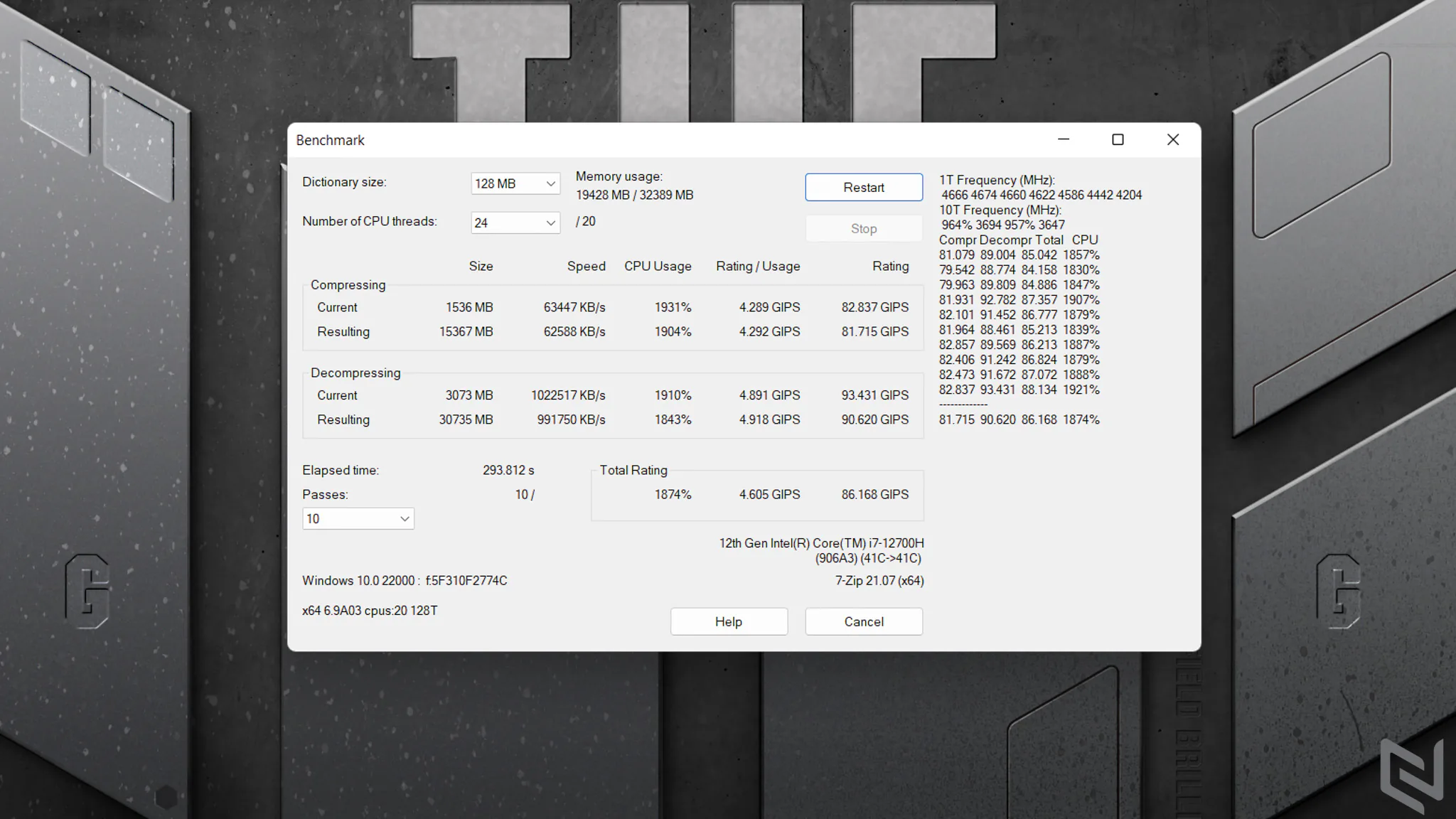Click Decompressing Resulting rating 90.620 GIPS
Screen dimensions: 1456x819
click(x=874, y=419)
